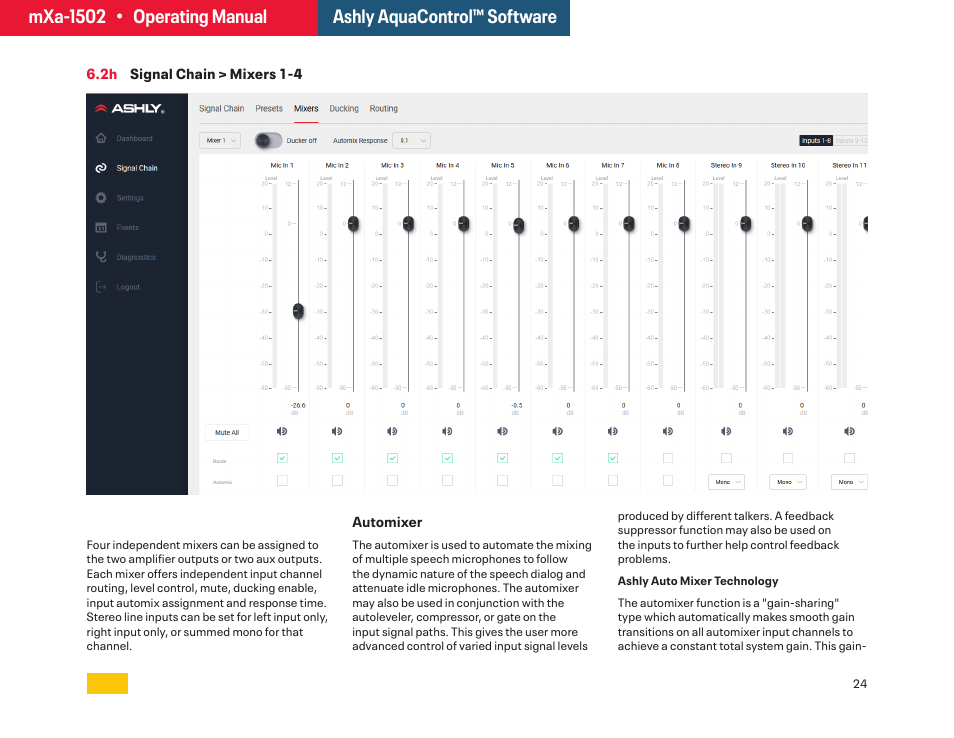The height and width of the screenshot is (738, 954).
Task: Open Dashboard home icon
Action: 101,138
